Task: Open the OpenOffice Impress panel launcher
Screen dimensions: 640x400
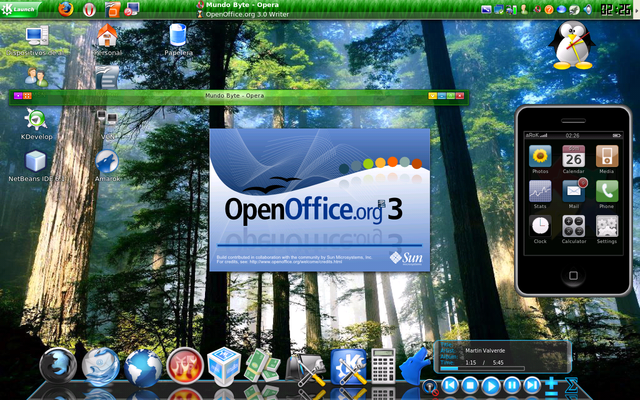Action: (x=112, y=9)
